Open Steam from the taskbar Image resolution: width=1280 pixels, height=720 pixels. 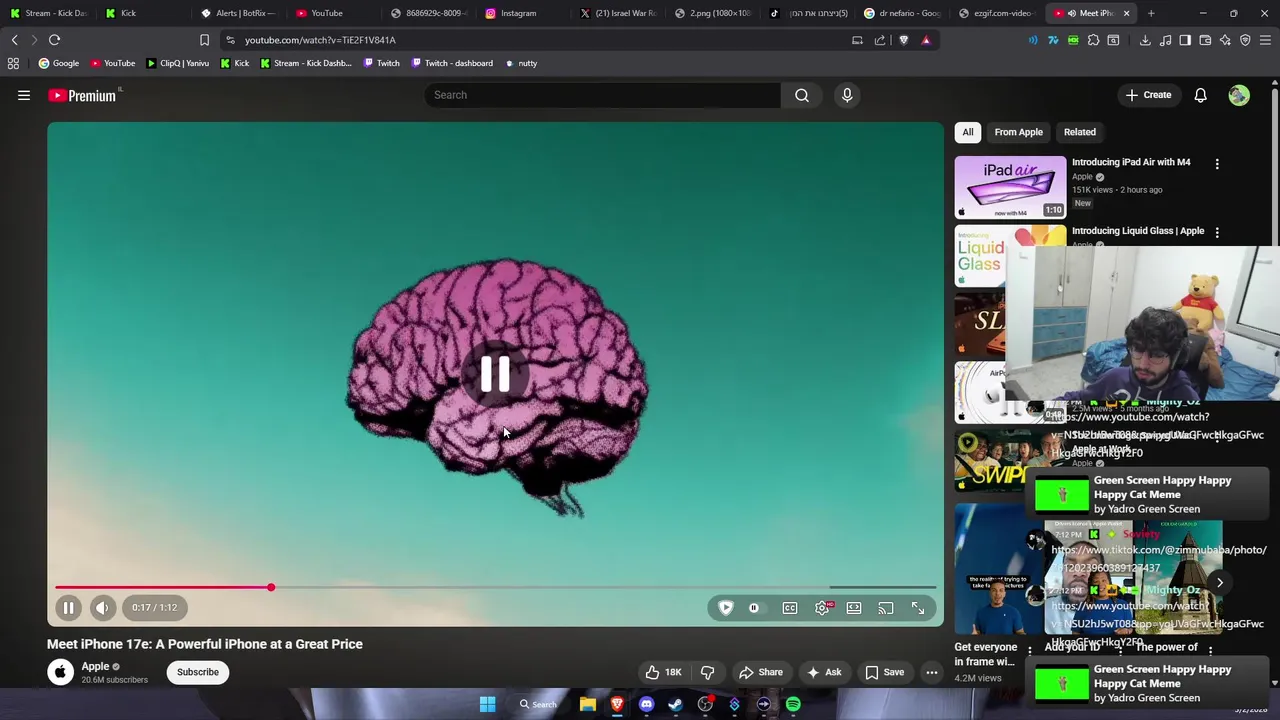click(675, 704)
